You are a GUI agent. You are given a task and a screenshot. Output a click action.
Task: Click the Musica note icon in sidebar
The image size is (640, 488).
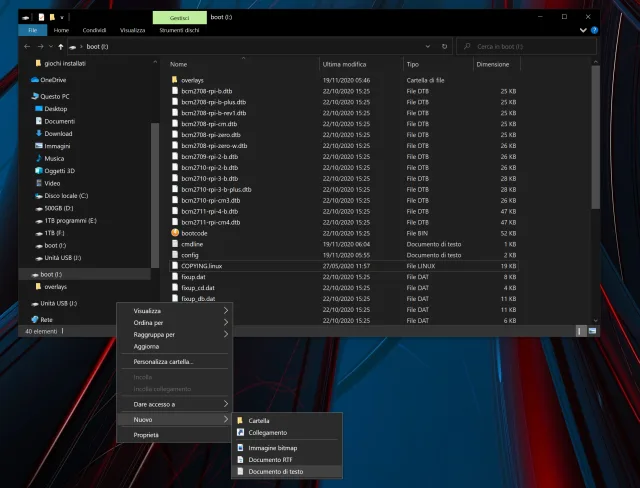[39, 158]
